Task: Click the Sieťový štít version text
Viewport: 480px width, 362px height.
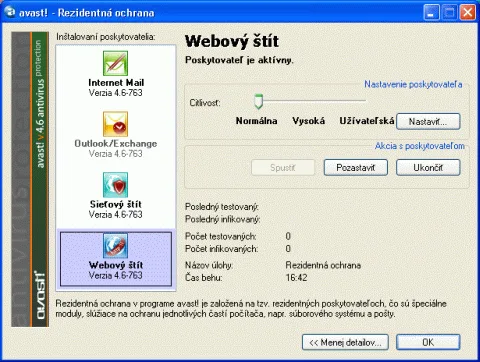Action: [115, 214]
